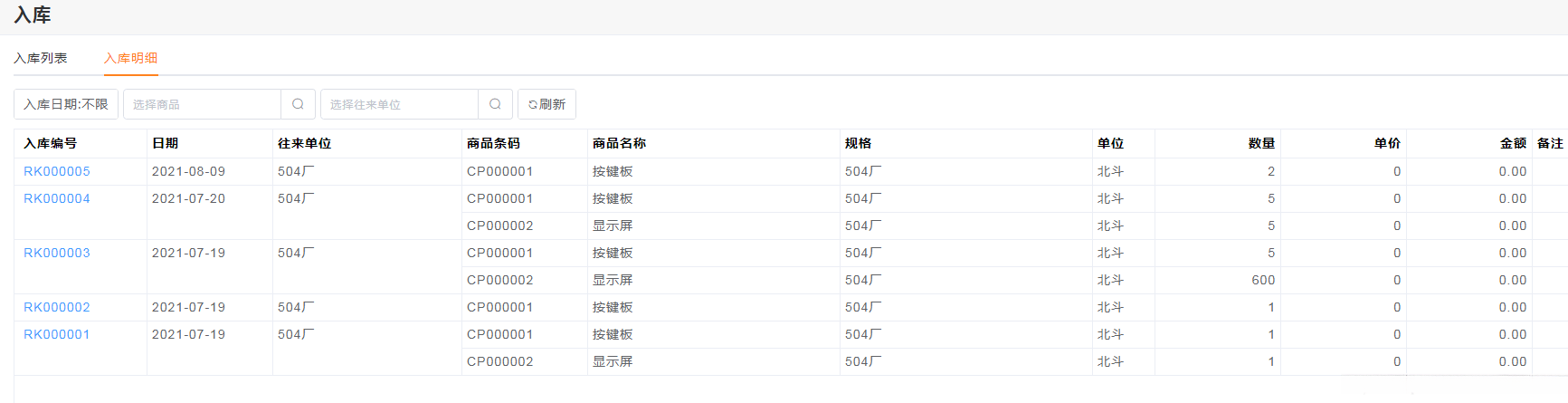Open receipt RK000001 link
The image size is (1568, 403).
click(57, 334)
